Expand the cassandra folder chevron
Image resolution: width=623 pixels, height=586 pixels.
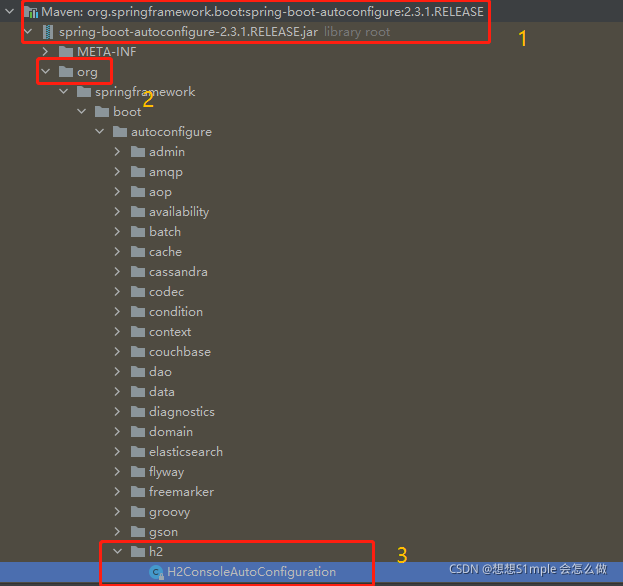[117, 271]
